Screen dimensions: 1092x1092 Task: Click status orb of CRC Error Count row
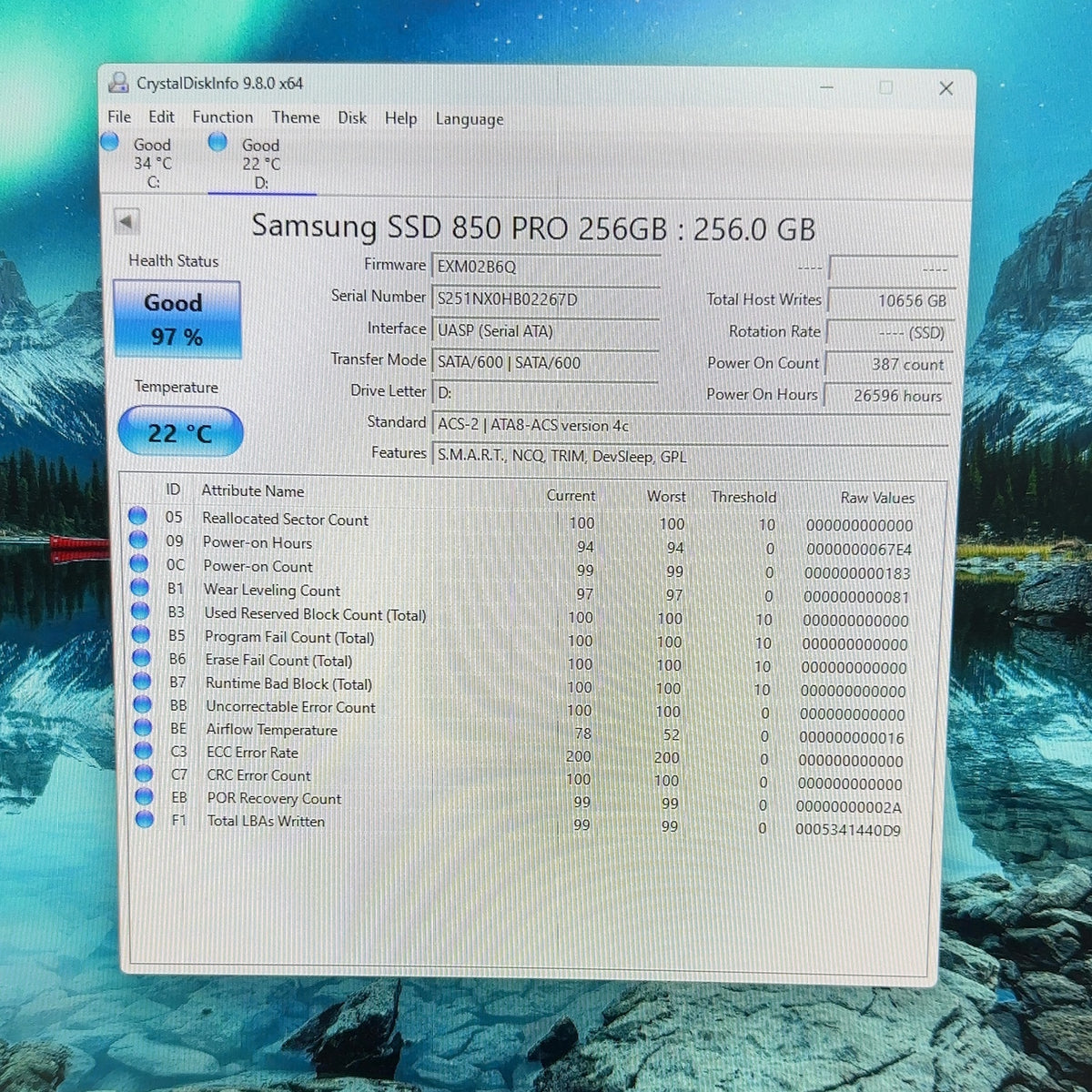[x=144, y=773]
